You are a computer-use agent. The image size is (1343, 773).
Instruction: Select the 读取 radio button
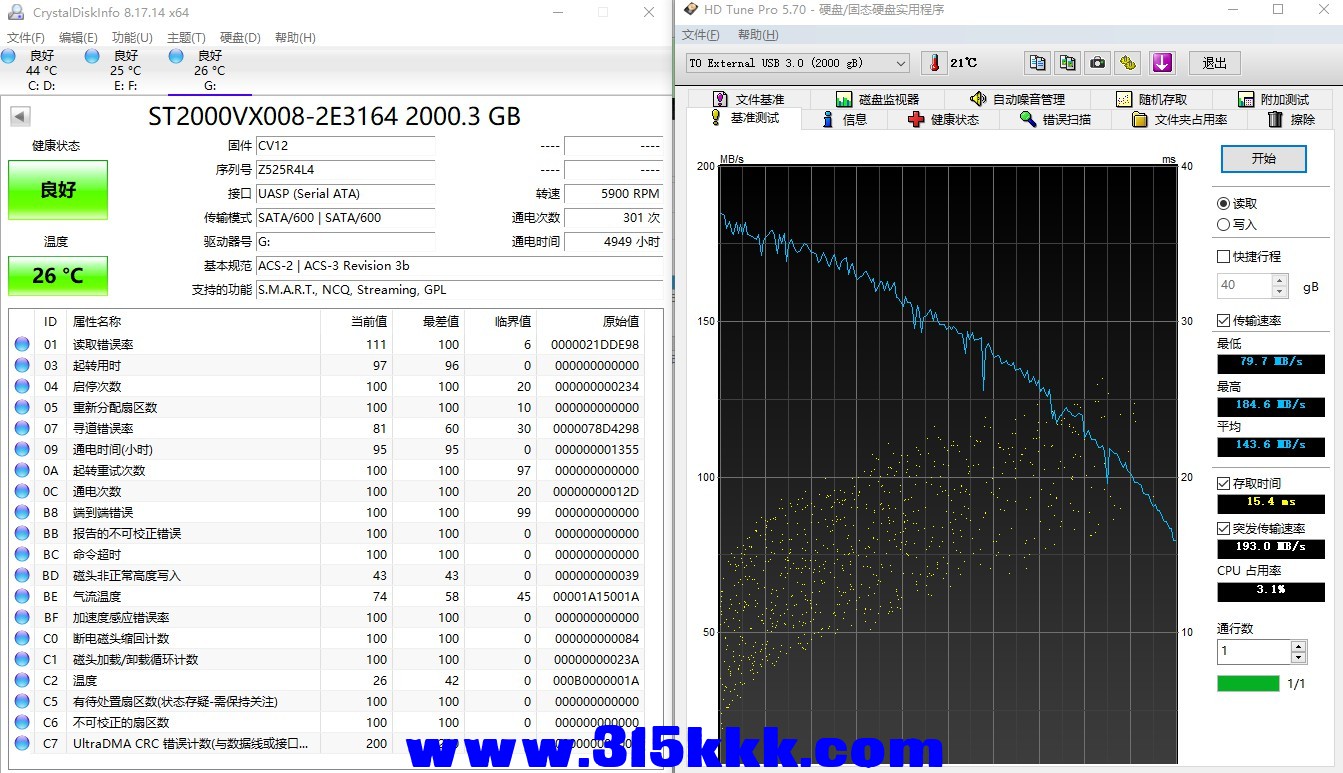[x=1223, y=203]
